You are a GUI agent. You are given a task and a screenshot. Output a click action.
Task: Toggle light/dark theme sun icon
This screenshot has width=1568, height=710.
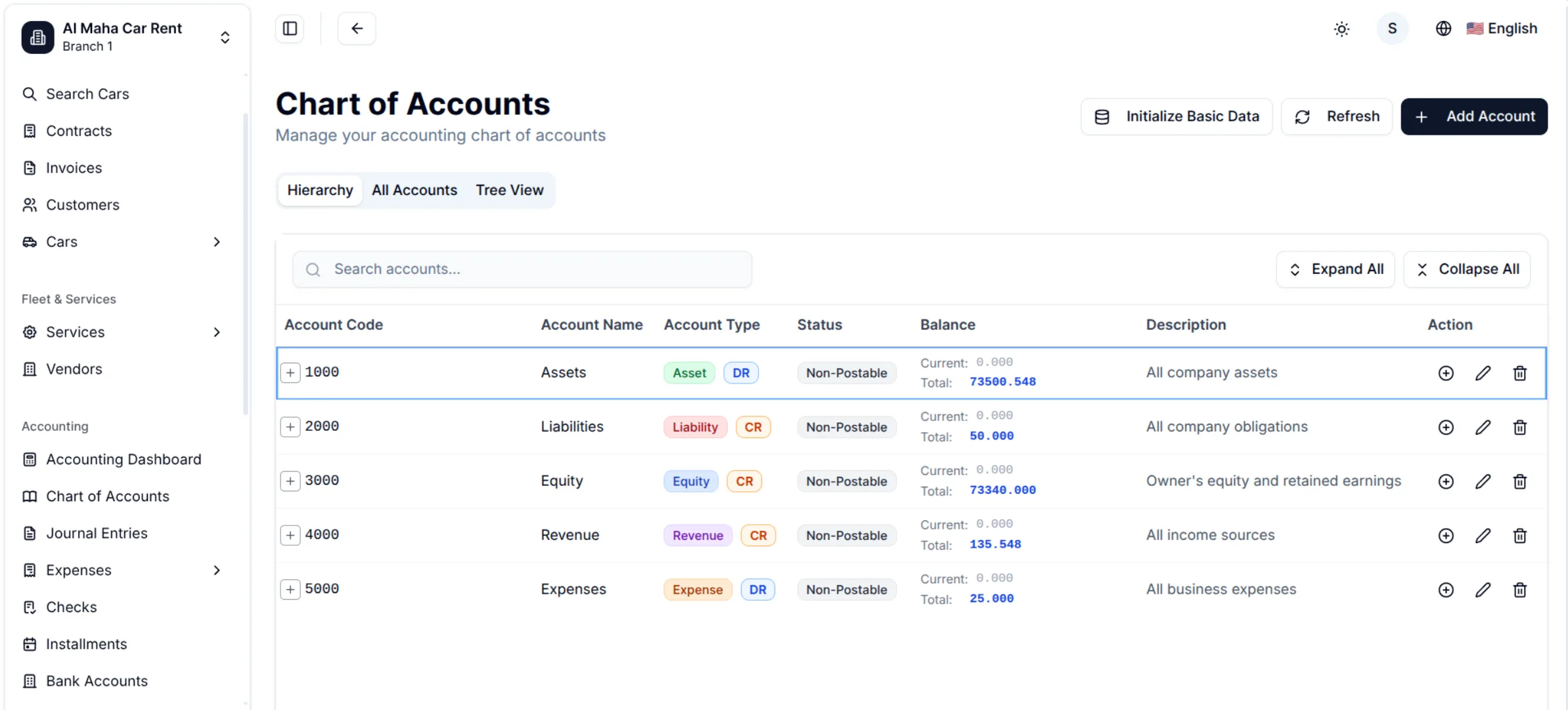coord(1341,29)
